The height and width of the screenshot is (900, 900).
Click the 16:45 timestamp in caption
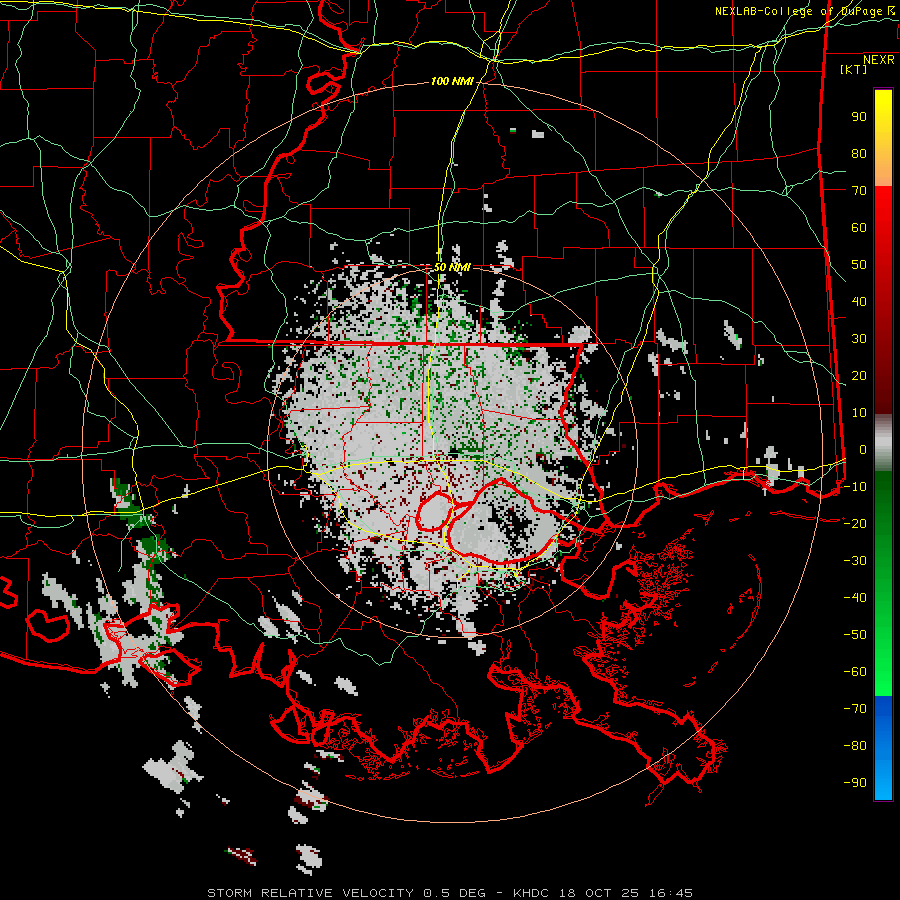[670, 893]
